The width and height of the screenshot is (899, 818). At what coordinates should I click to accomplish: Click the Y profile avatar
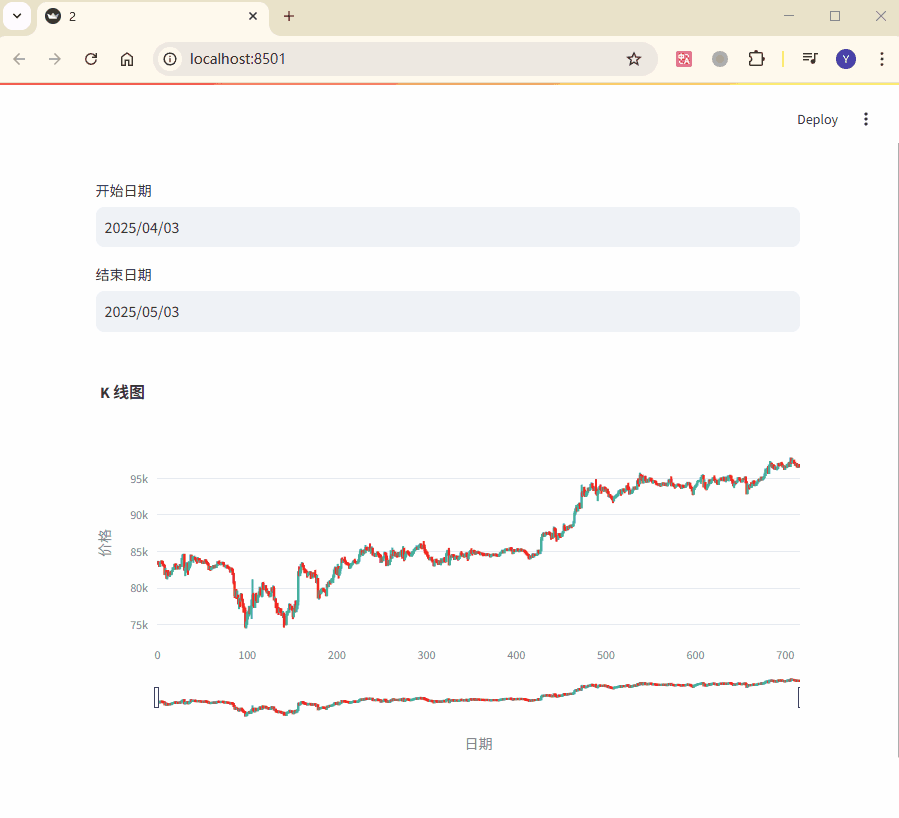point(845,59)
